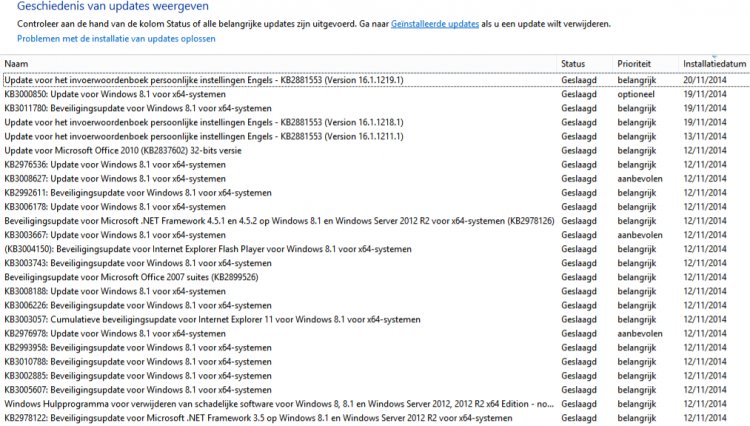Select the KB2976978 update row
The height and width of the screenshot is (426, 750).
tap(375, 334)
